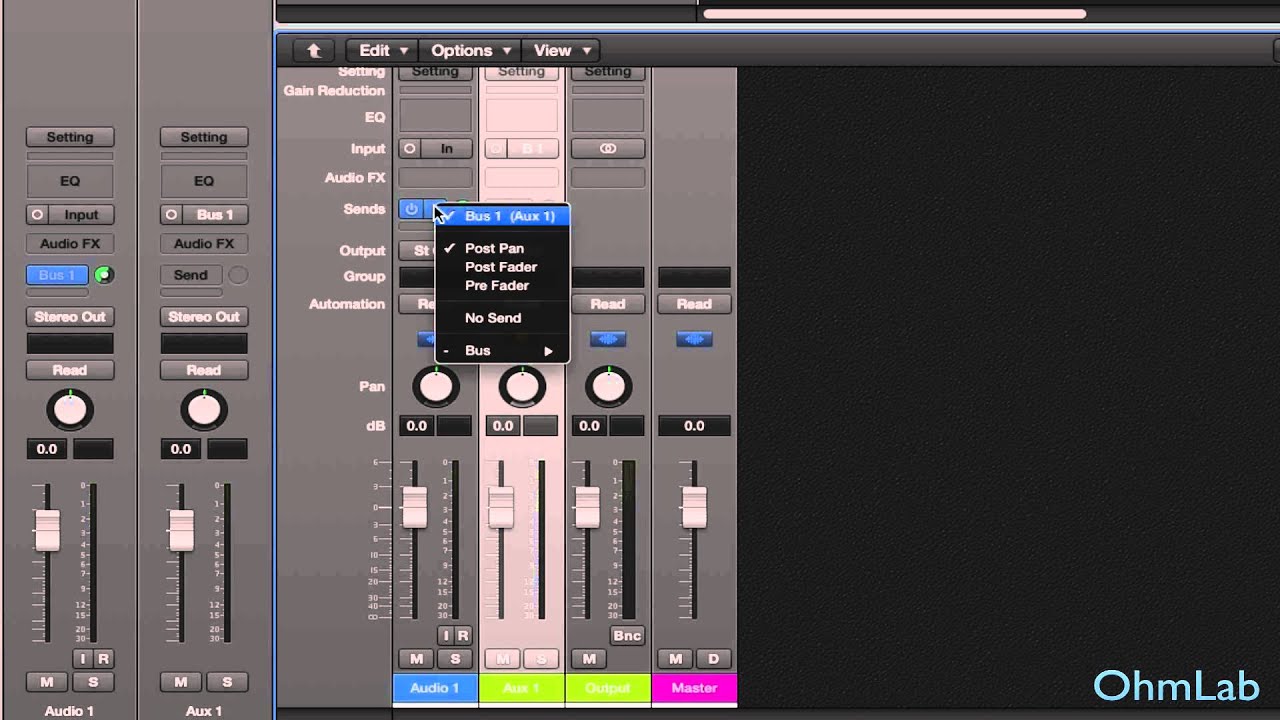Image resolution: width=1280 pixels, height=720 pixels.
Task: Mute the Master channel strip
Action: point(676,659)
